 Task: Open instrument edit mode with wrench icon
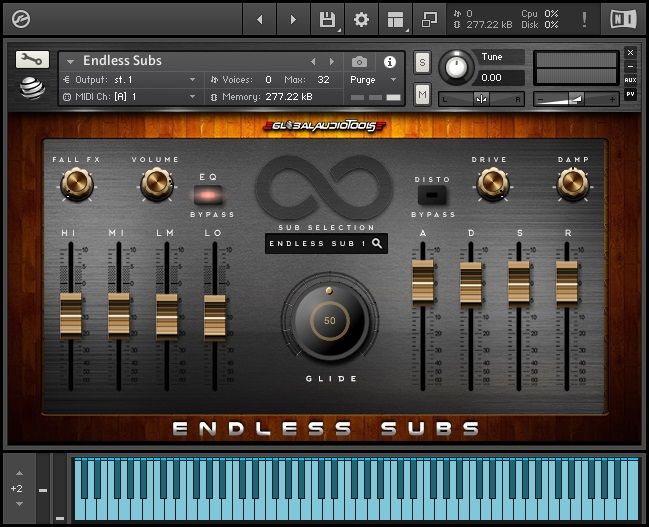pos(32,60)
